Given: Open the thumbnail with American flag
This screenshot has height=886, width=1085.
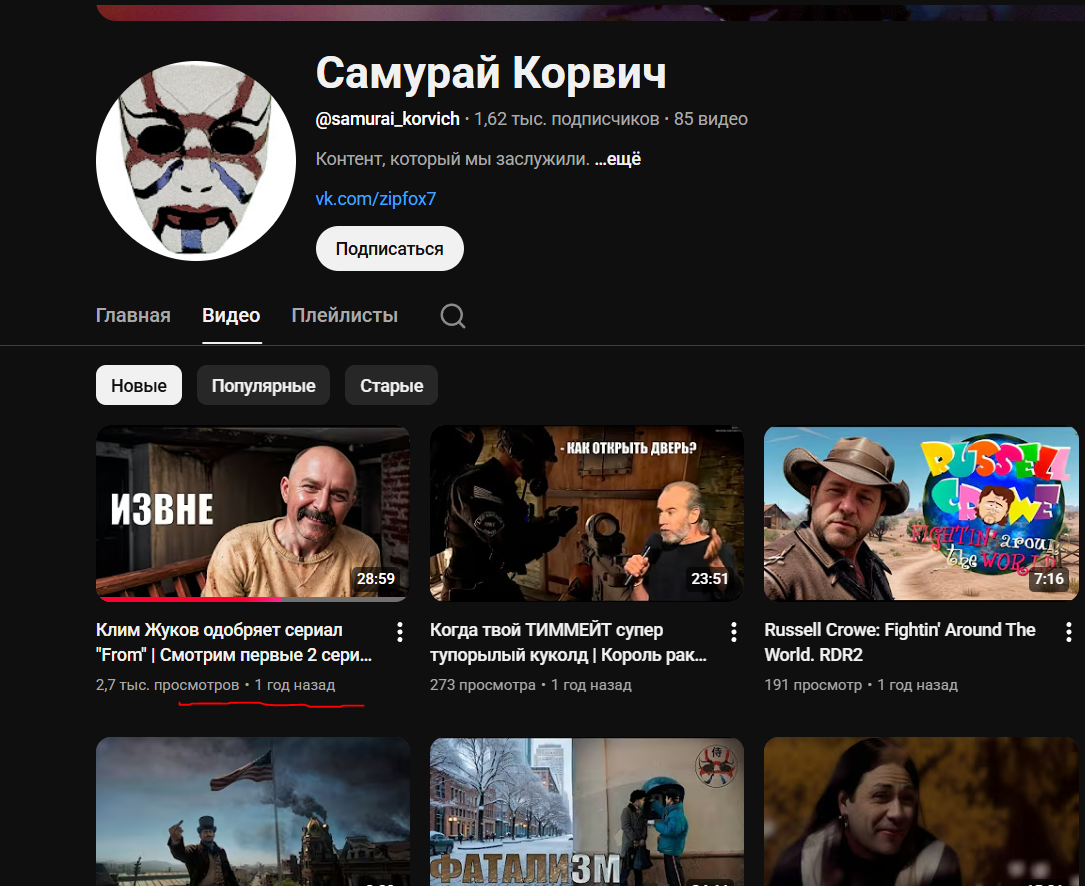Looking at the screenshot, I should coord(253,811).
